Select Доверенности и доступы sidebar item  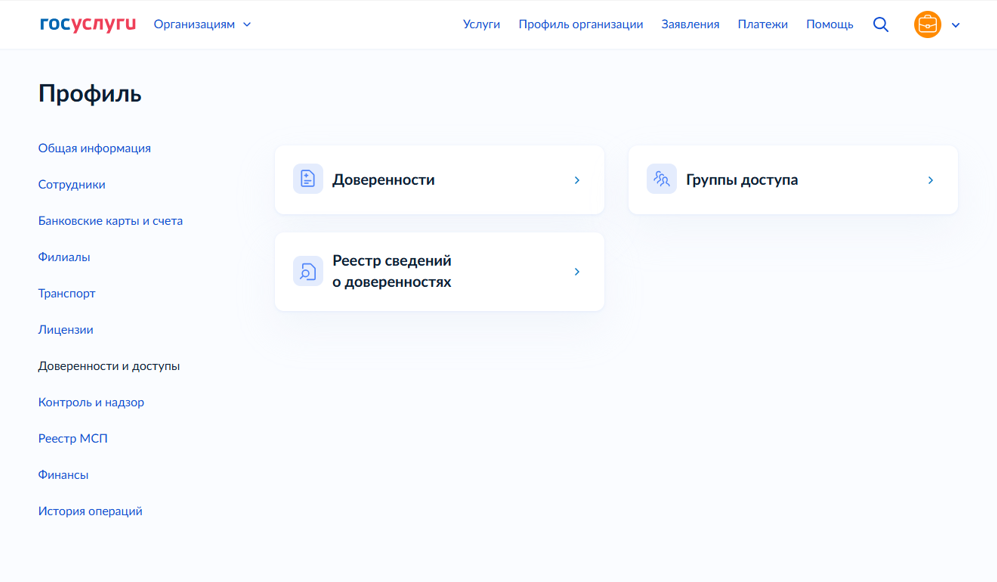[109, 366]
